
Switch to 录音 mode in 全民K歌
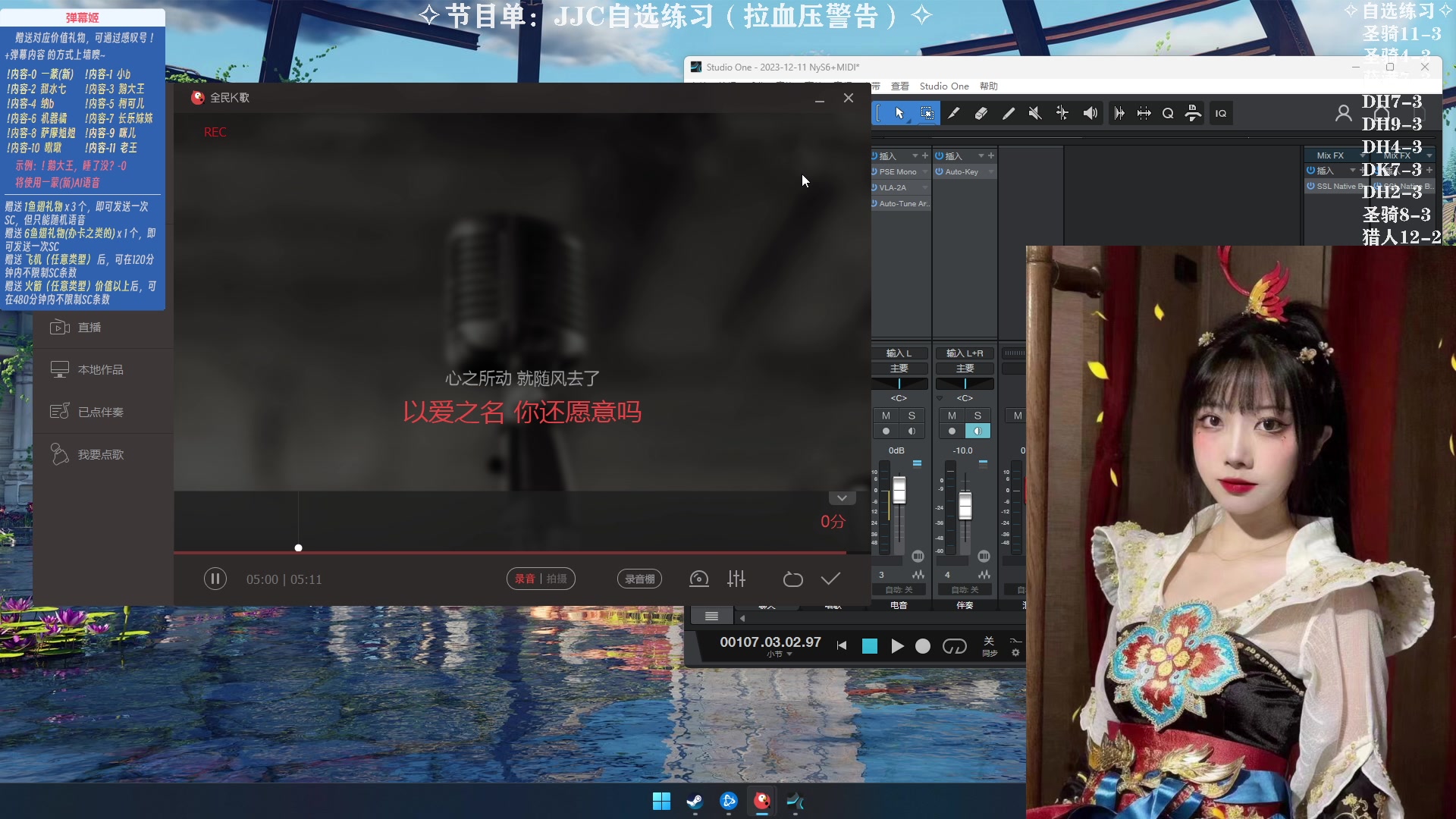pyautogui.click(x=525, y=579)
